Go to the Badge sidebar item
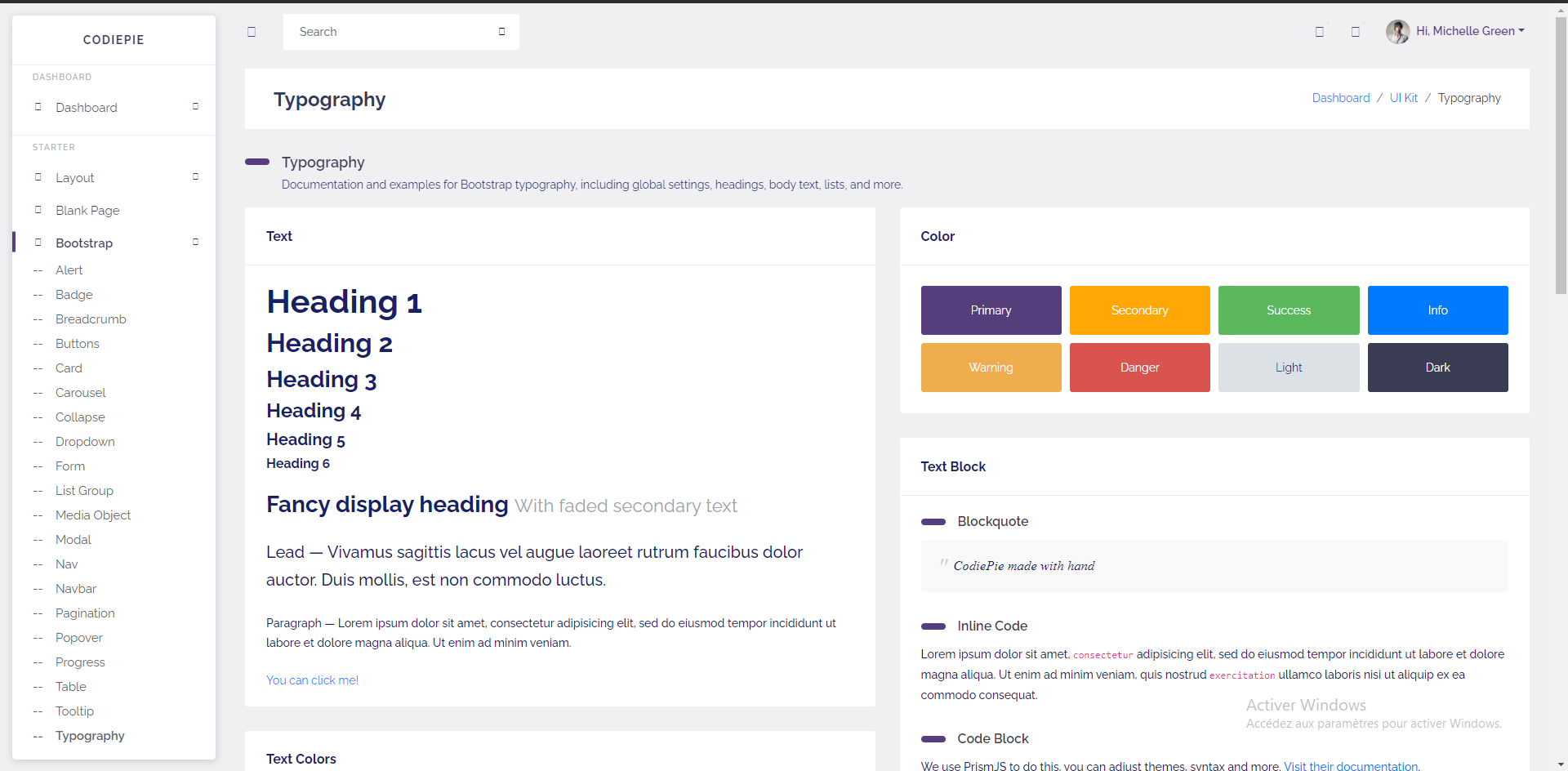This screenshot has height=771, width=1568. coord(74,295)
